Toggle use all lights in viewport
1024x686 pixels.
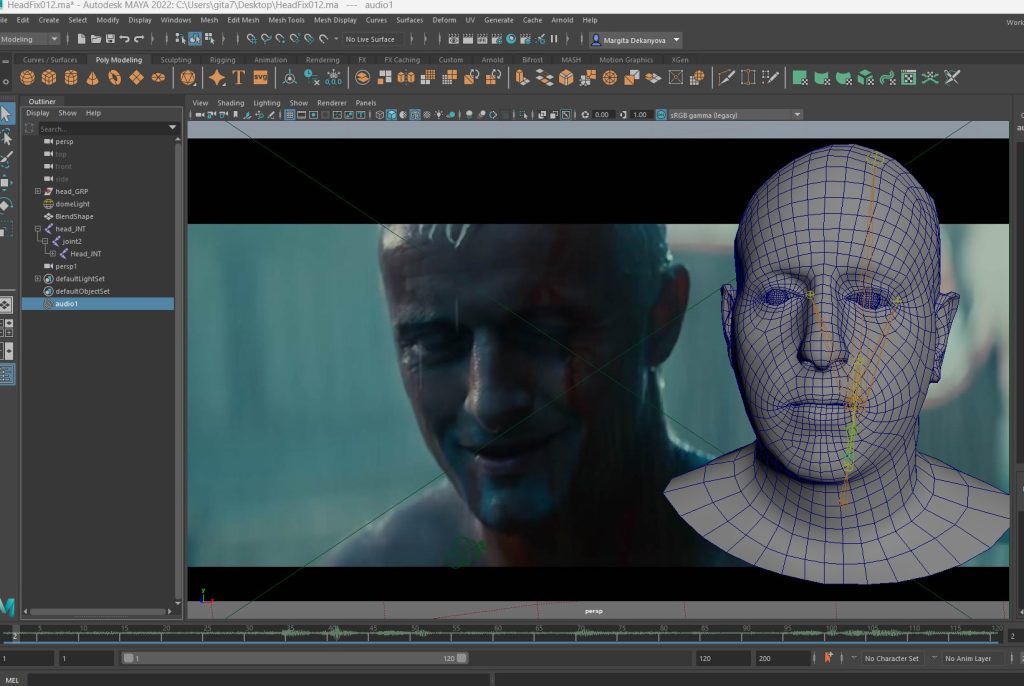[439, 115]
